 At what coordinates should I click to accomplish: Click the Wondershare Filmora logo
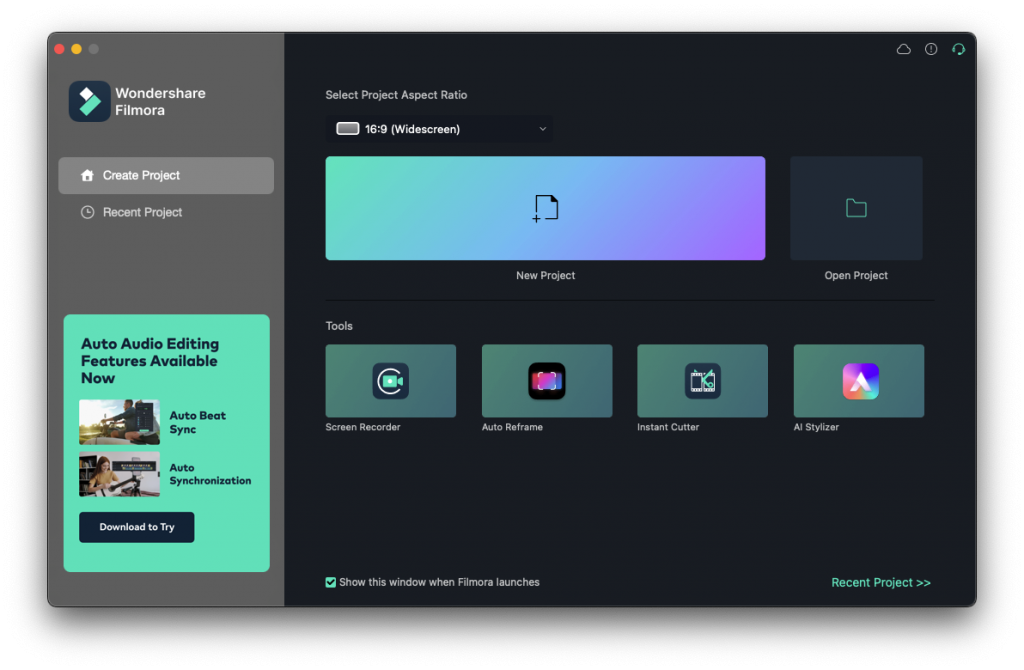pos(89,101)
